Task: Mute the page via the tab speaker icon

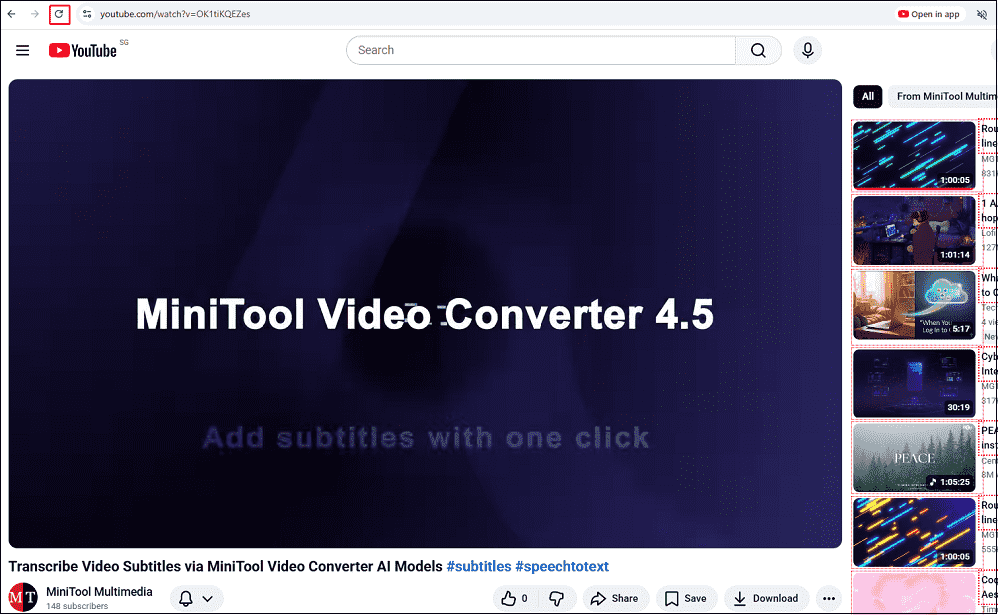Action: (981, 14)
